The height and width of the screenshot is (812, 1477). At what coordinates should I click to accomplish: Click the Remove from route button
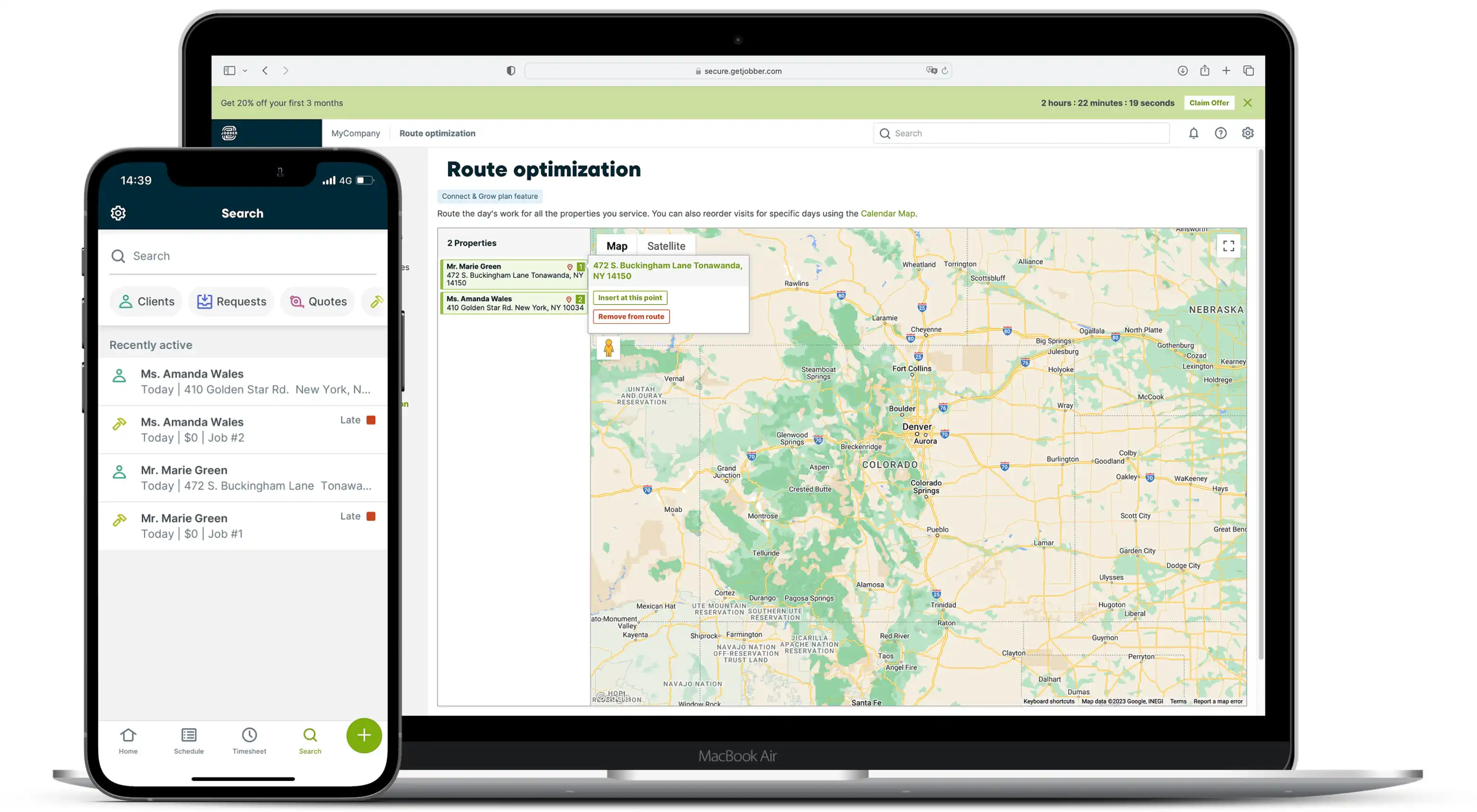click(x=631, y=316)
